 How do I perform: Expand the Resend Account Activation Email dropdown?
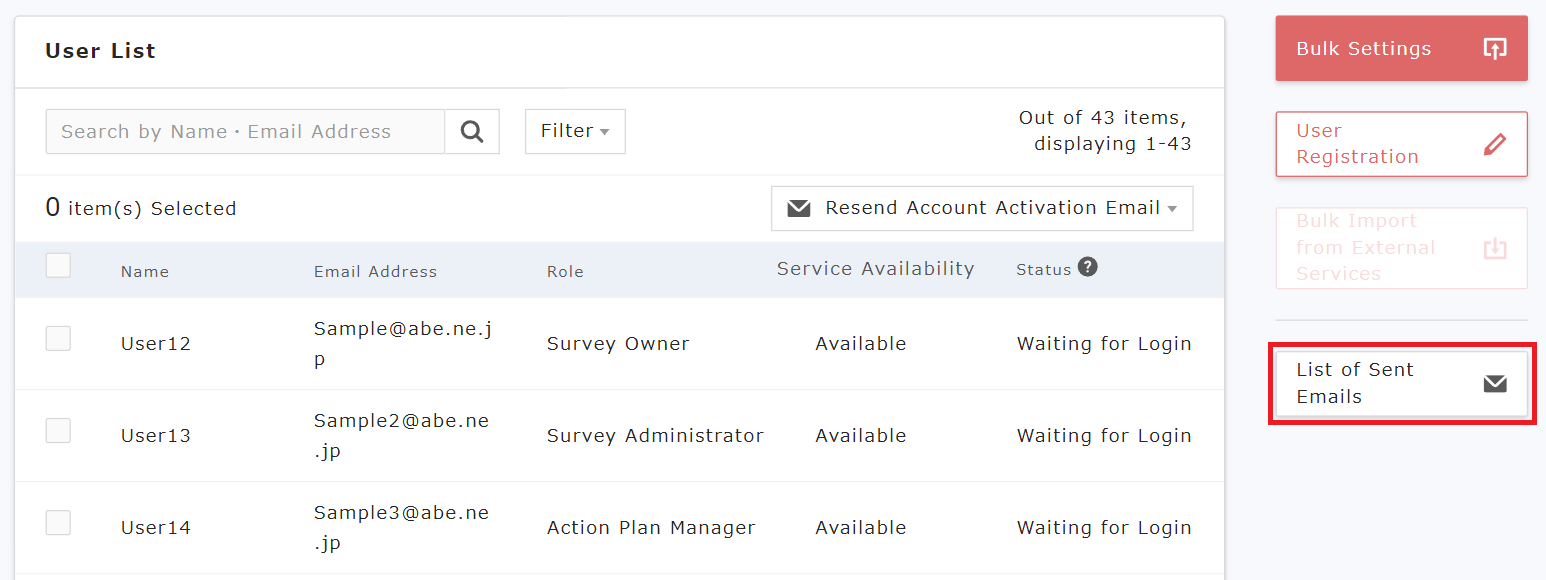[982, 208]
